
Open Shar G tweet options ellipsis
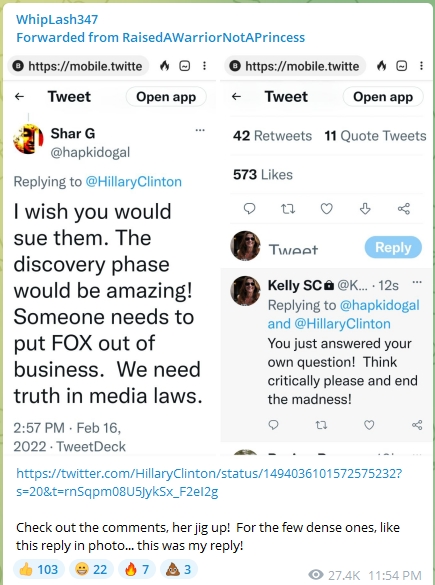point(200,130)
